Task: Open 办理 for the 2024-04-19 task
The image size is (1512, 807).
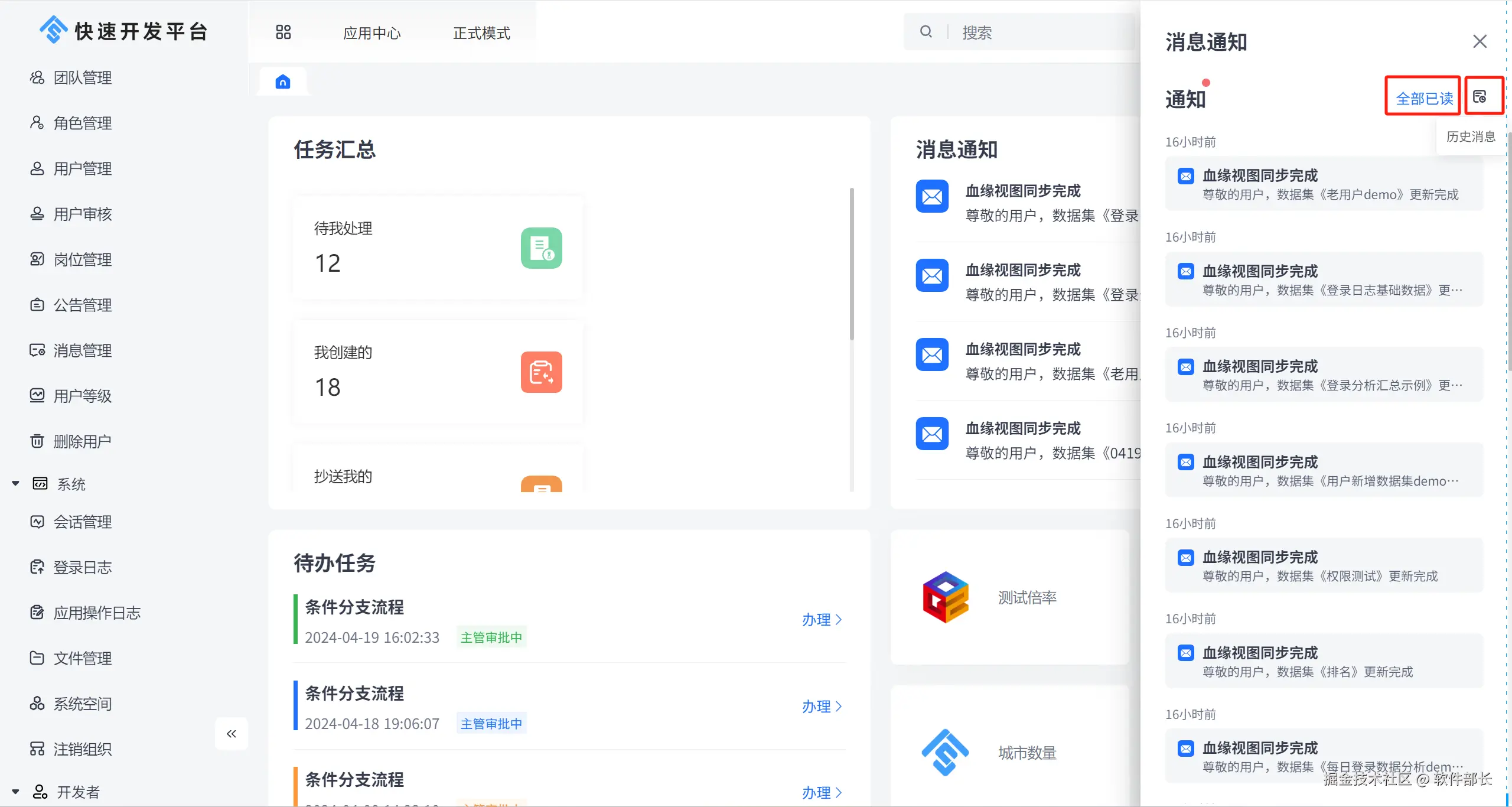Action: point(822,620)
